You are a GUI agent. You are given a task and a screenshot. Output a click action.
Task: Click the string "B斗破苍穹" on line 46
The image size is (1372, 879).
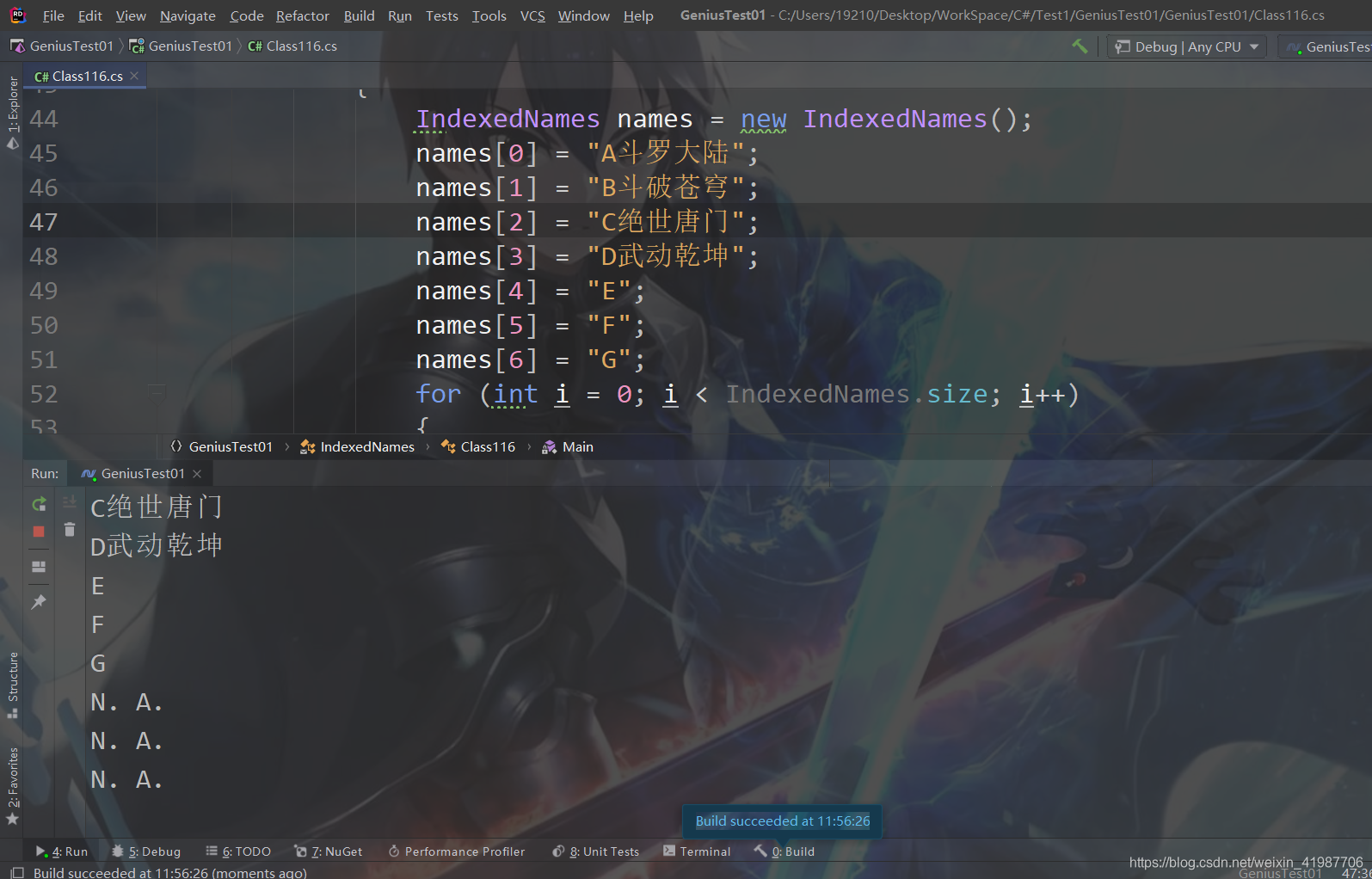665,187
